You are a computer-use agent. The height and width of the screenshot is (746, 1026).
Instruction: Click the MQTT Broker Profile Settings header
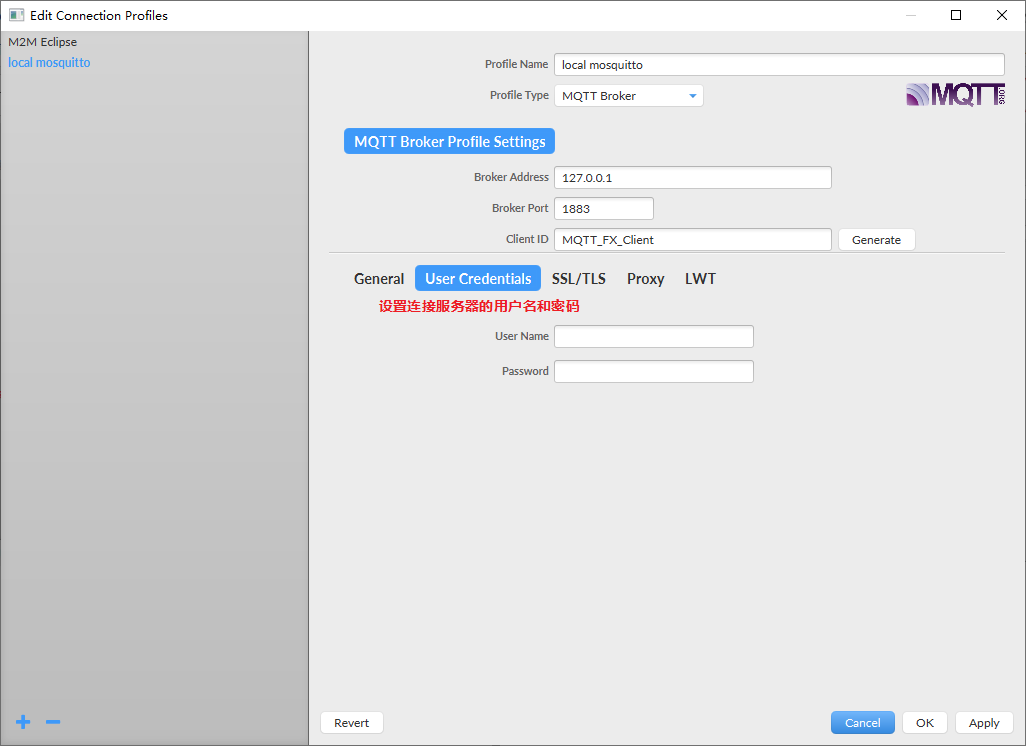(x=450, y=141)
